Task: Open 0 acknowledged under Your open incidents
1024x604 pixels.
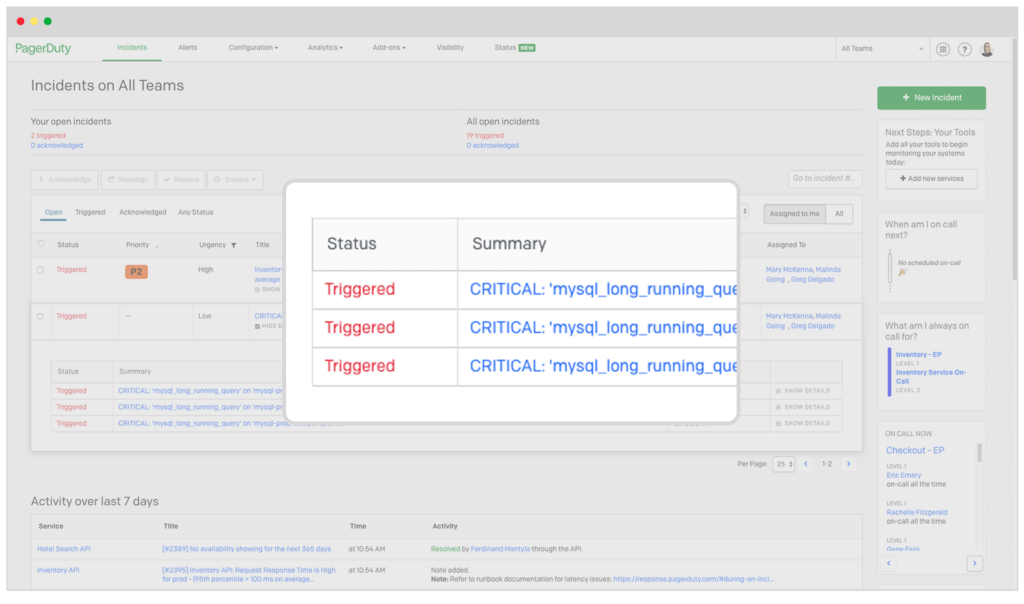Action: tap(57, 146)
